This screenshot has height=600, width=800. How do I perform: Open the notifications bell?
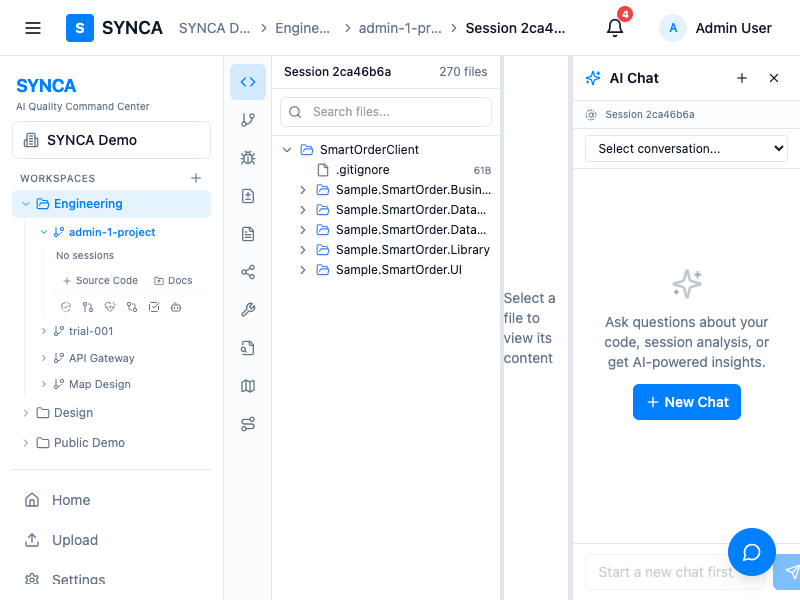pos(615,28)
